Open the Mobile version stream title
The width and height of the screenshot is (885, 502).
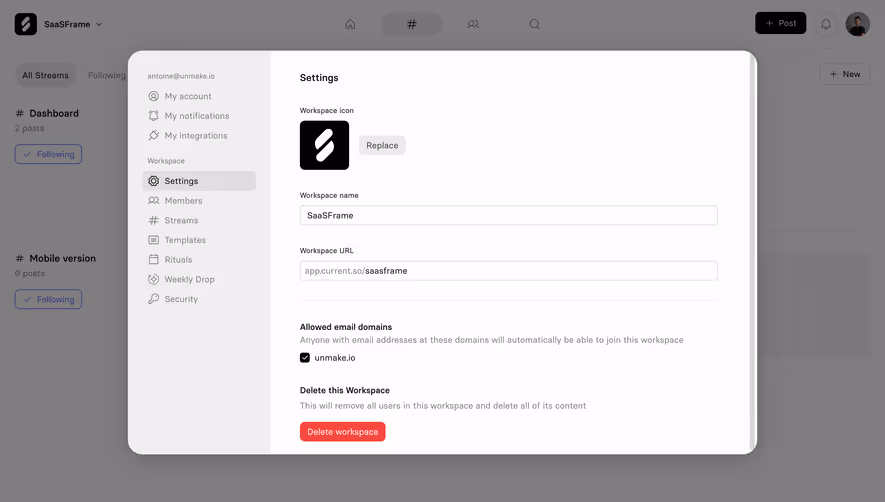[x=63, y=259]
